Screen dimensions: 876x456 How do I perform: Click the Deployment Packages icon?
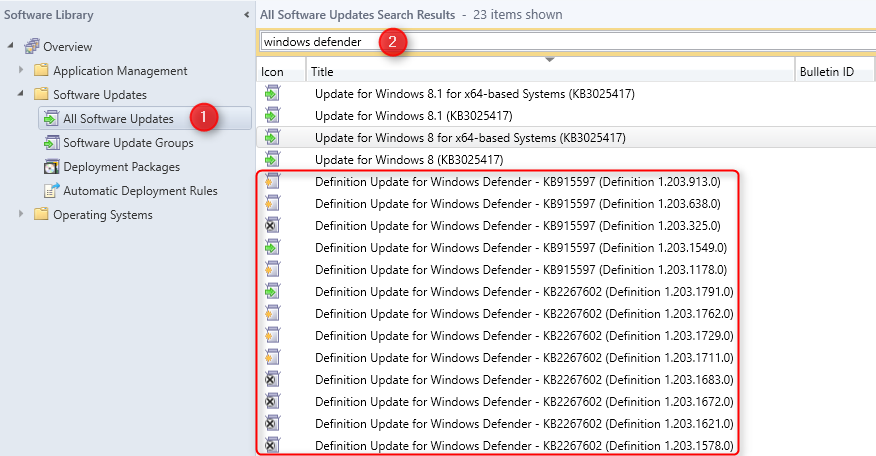51,166
